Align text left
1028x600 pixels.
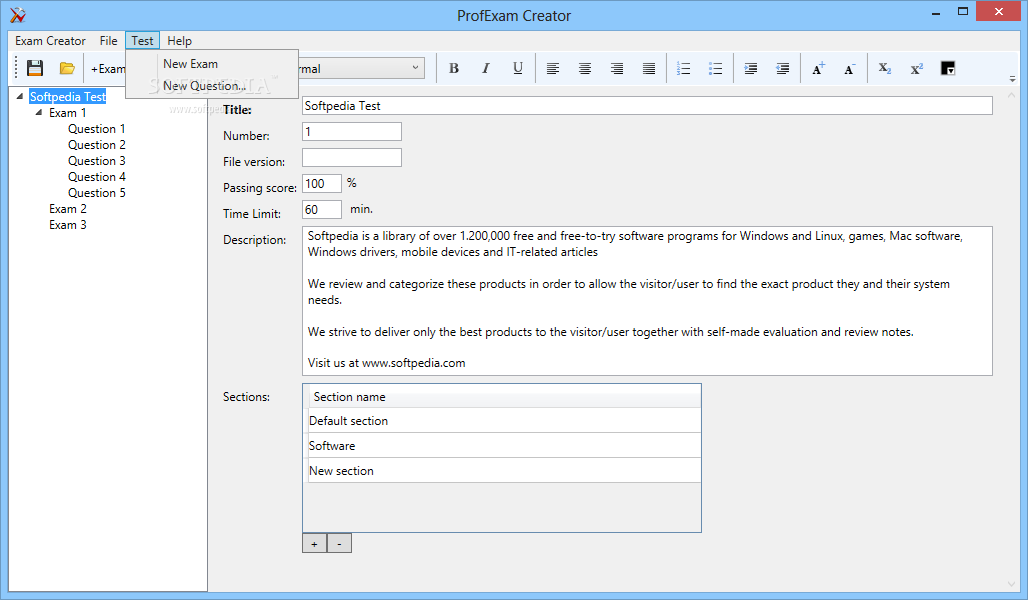coord(553,68)
